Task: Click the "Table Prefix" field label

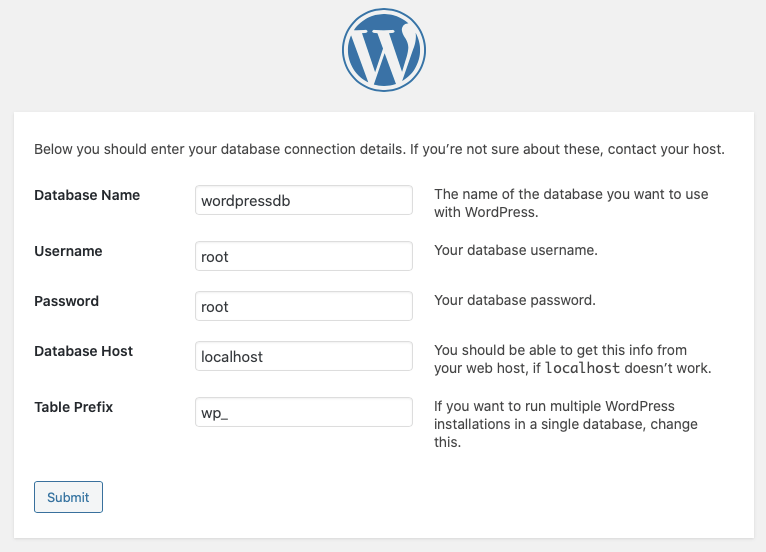Action: 74,407
